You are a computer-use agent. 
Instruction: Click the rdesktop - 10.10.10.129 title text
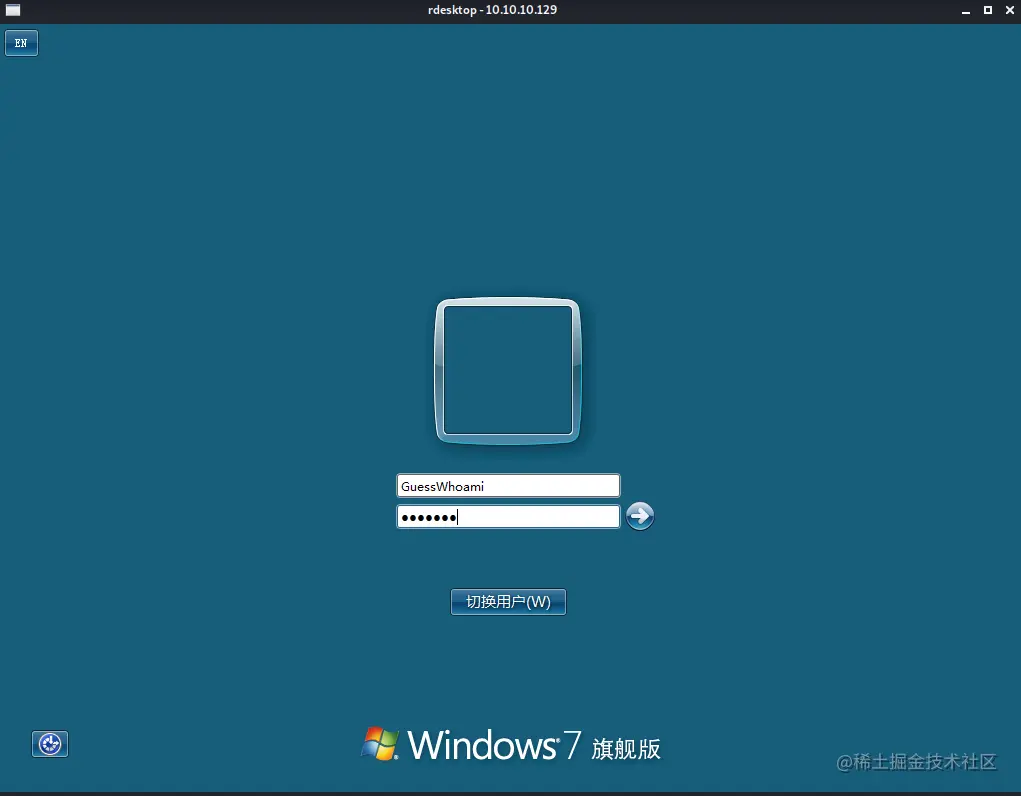coord(492,10)
